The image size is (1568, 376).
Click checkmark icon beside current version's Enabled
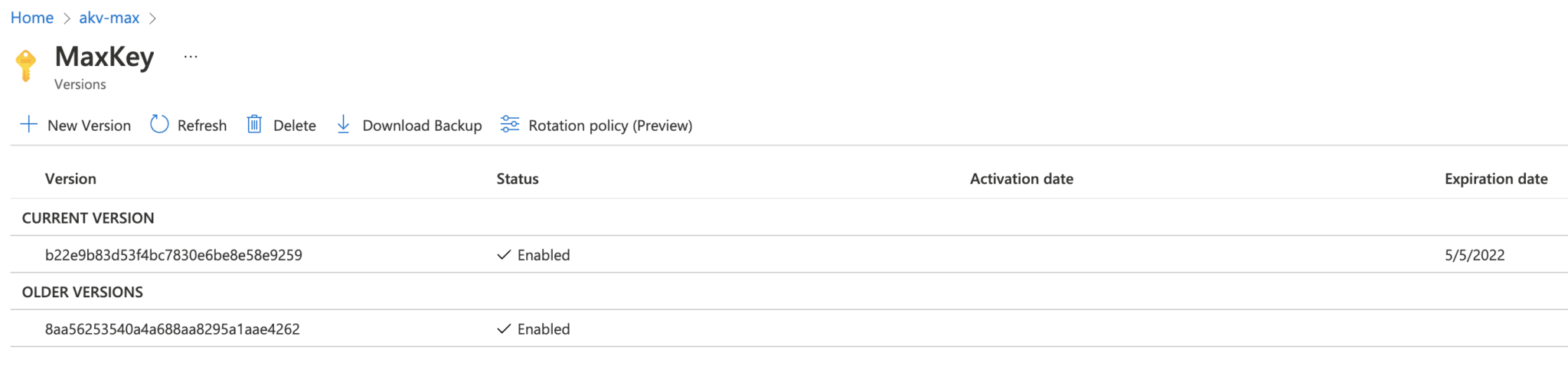[x=504, y=255]
